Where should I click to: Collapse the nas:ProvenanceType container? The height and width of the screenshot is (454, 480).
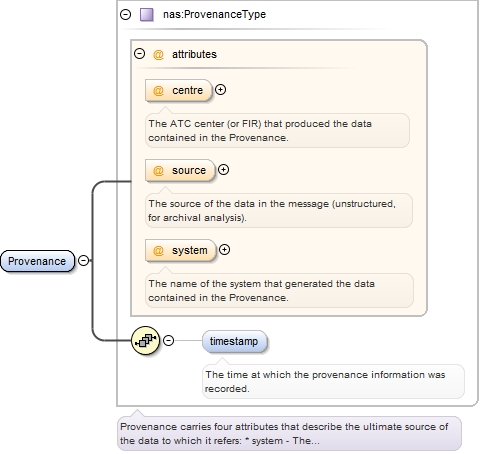tap(125, 14)
